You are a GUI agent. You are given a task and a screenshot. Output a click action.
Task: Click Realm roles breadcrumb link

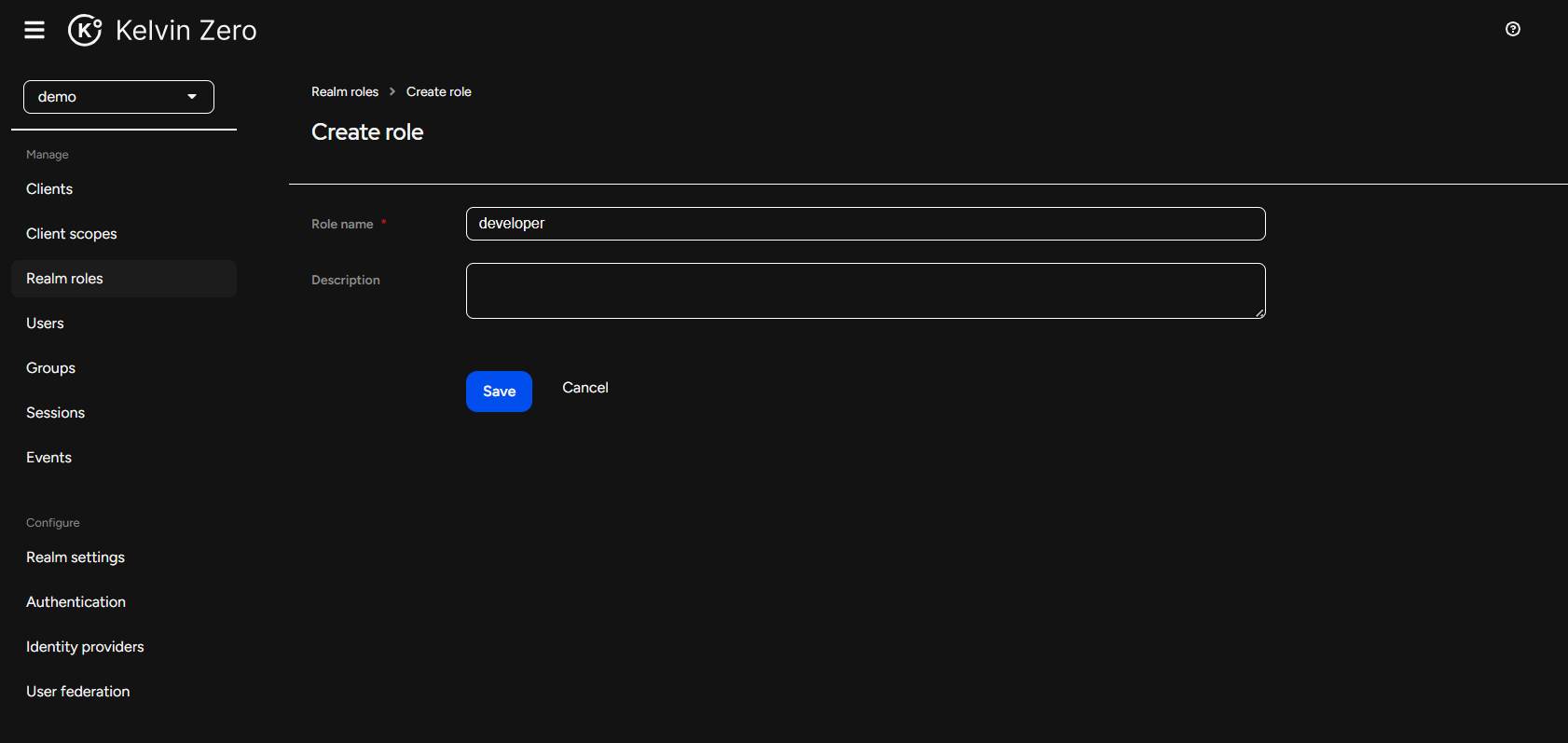(345, 91)
